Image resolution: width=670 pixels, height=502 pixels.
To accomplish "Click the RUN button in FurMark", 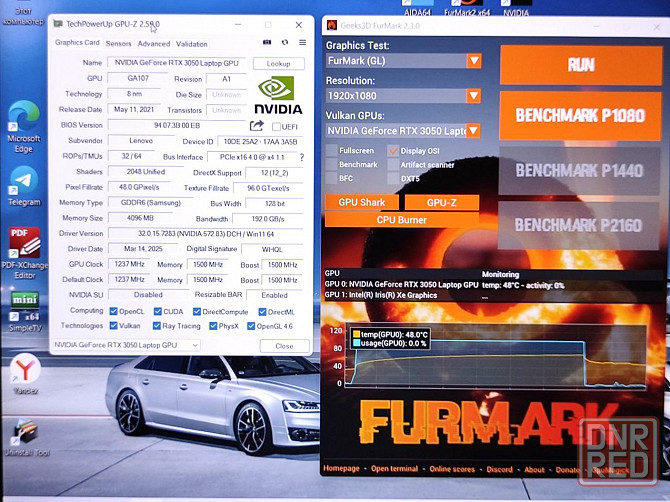I will (581, 65).
